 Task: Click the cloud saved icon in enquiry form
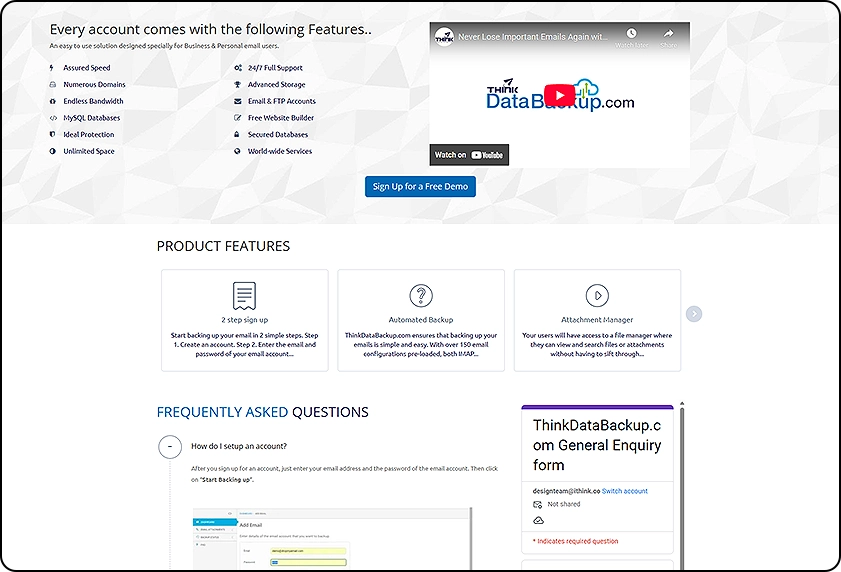tap(538, 520)
